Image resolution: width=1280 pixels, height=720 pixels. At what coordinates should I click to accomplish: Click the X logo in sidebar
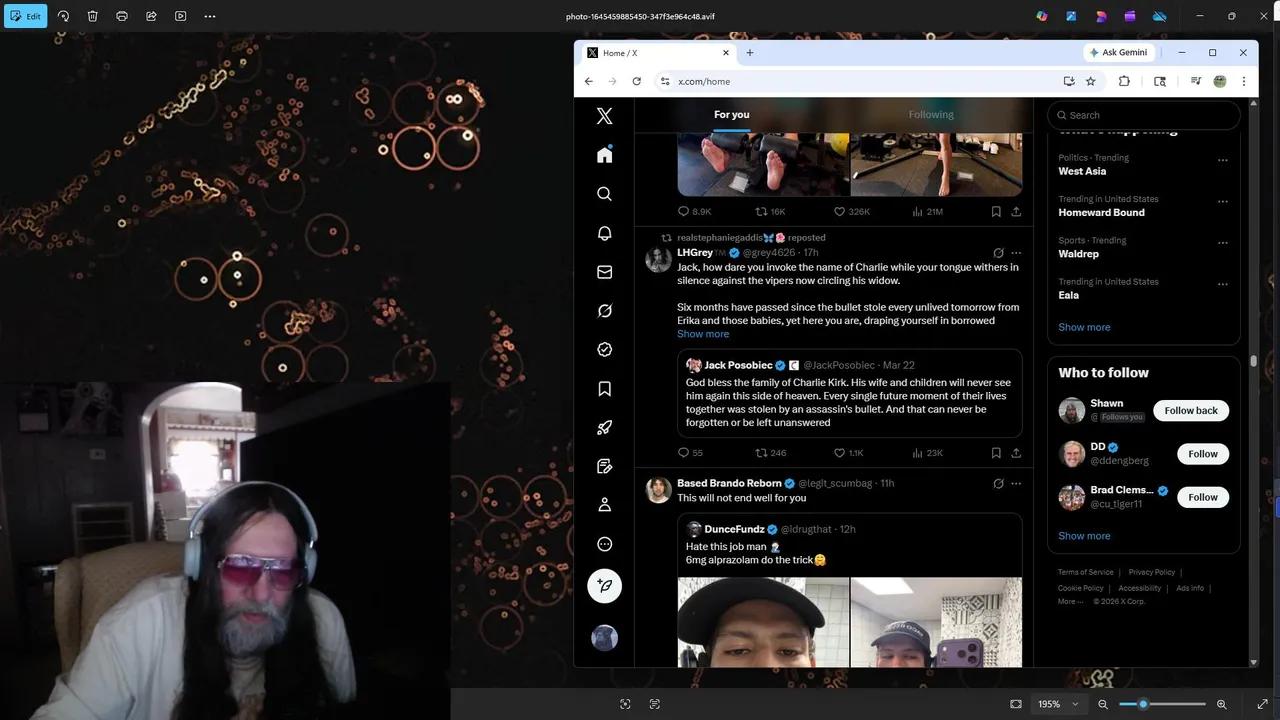click(604, 116)
